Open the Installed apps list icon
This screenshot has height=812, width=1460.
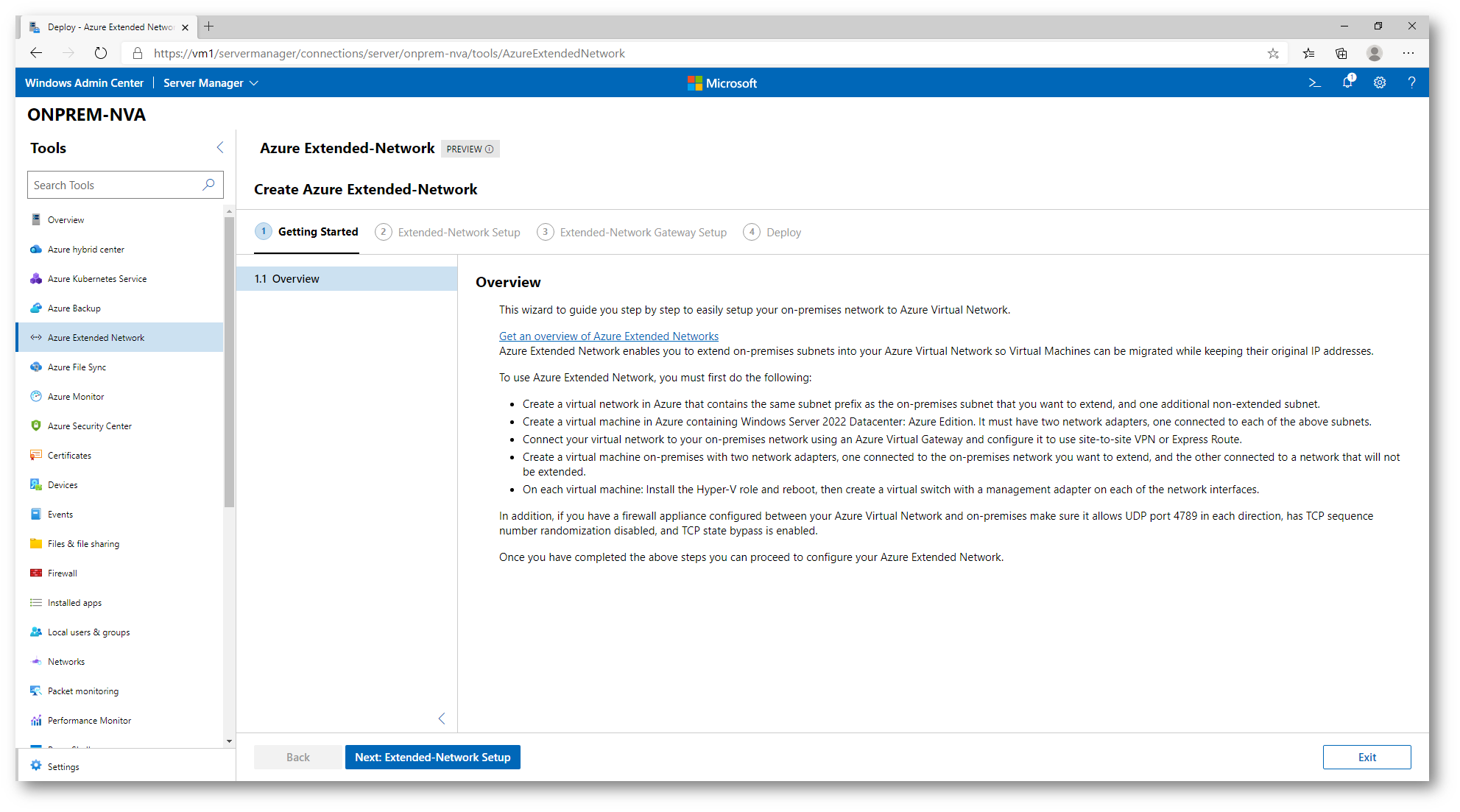coord(35,602)
